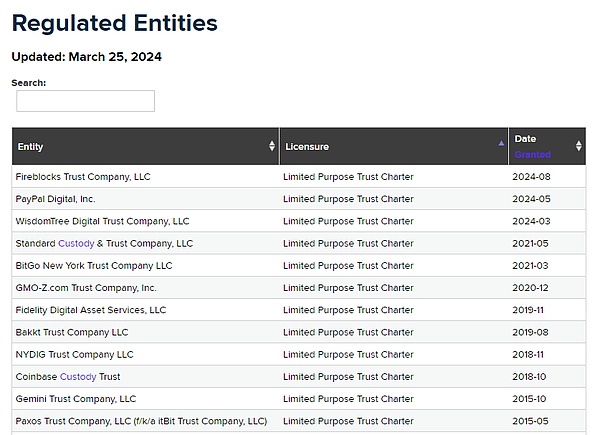Select the Fireblocks Trust Company, LLC entry
Image resolution: width=600 pixels, height=435 pixels.
pyautogui.click(x=83, y=177)
